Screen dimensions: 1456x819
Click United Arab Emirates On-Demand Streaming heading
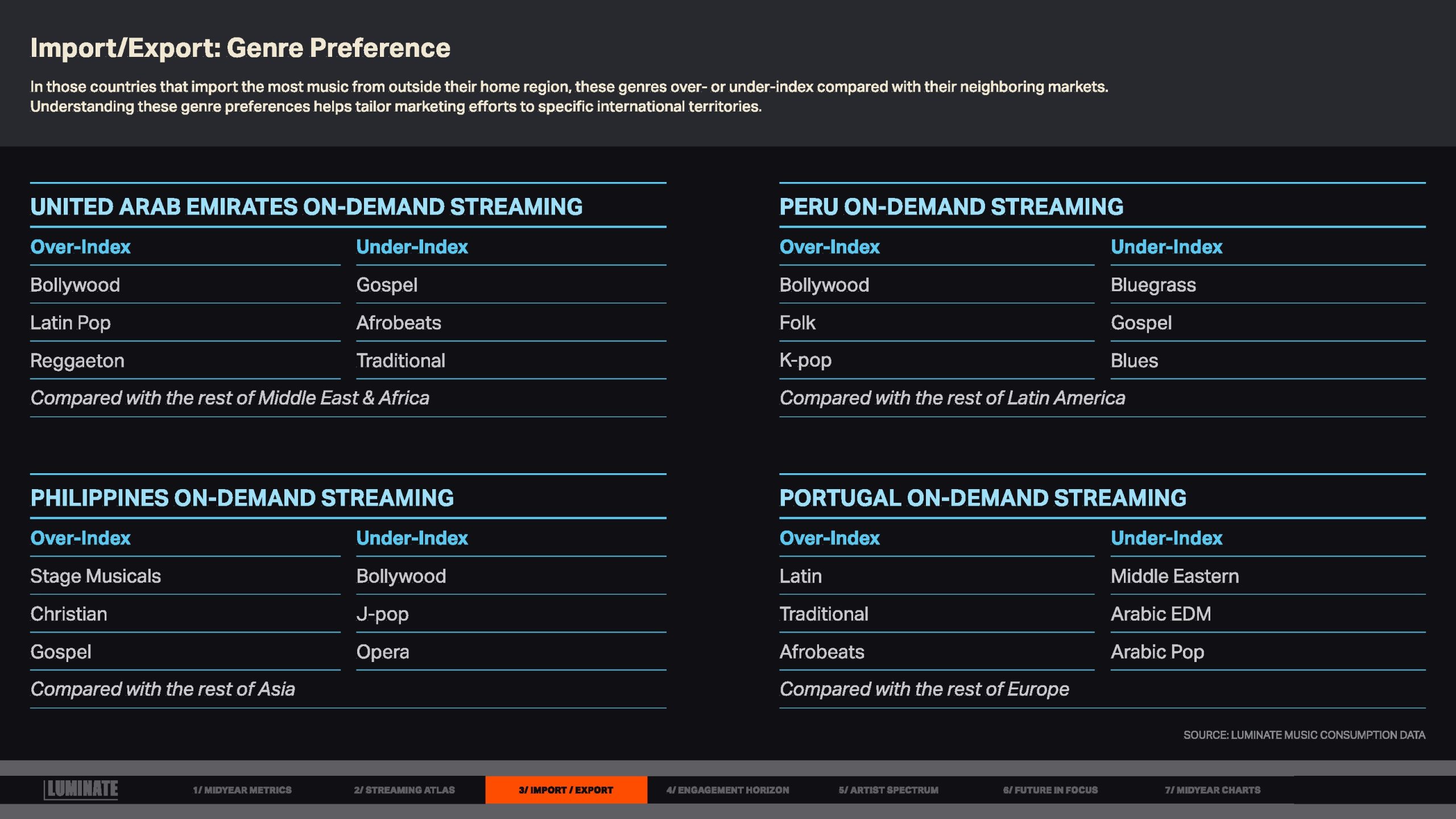(x=306, y=206)
